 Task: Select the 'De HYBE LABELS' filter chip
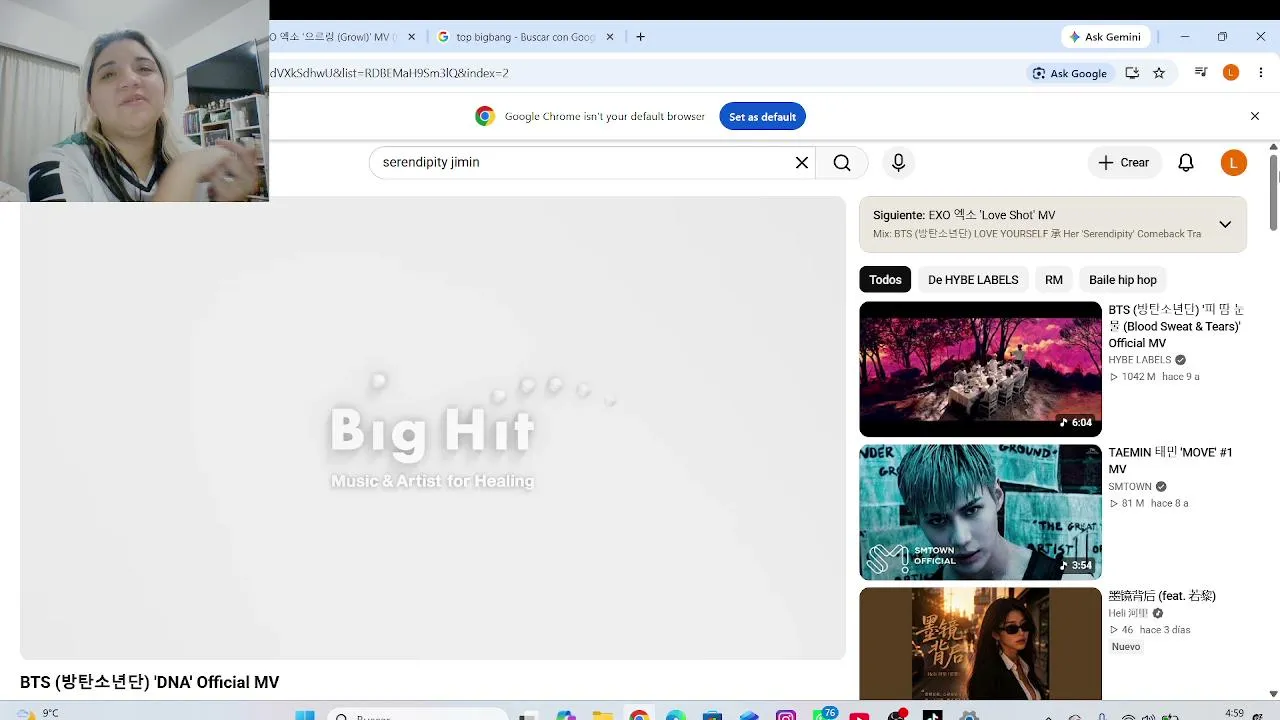click(973, 280)
